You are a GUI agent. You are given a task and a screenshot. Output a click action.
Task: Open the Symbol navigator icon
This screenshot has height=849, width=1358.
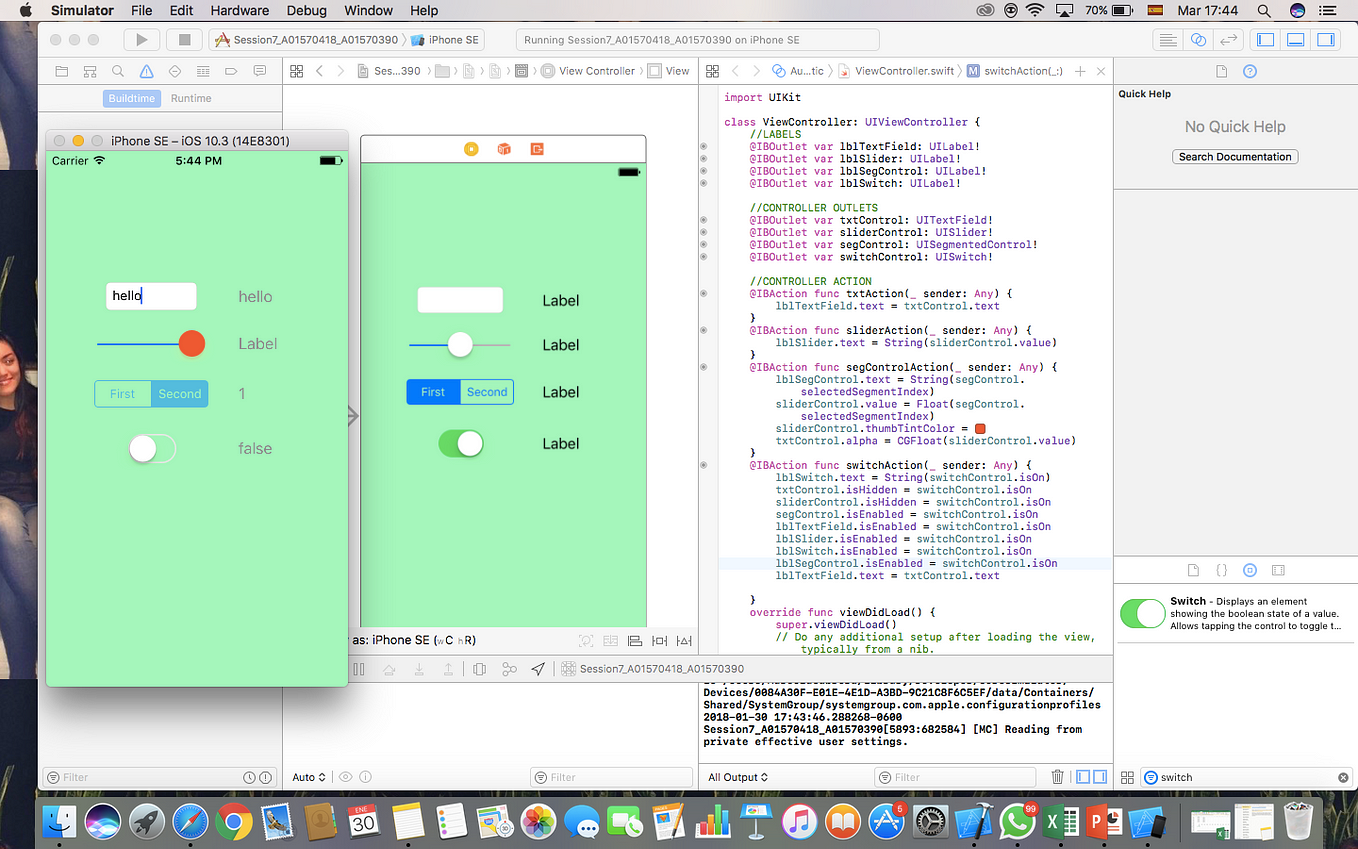coord(90,71)
